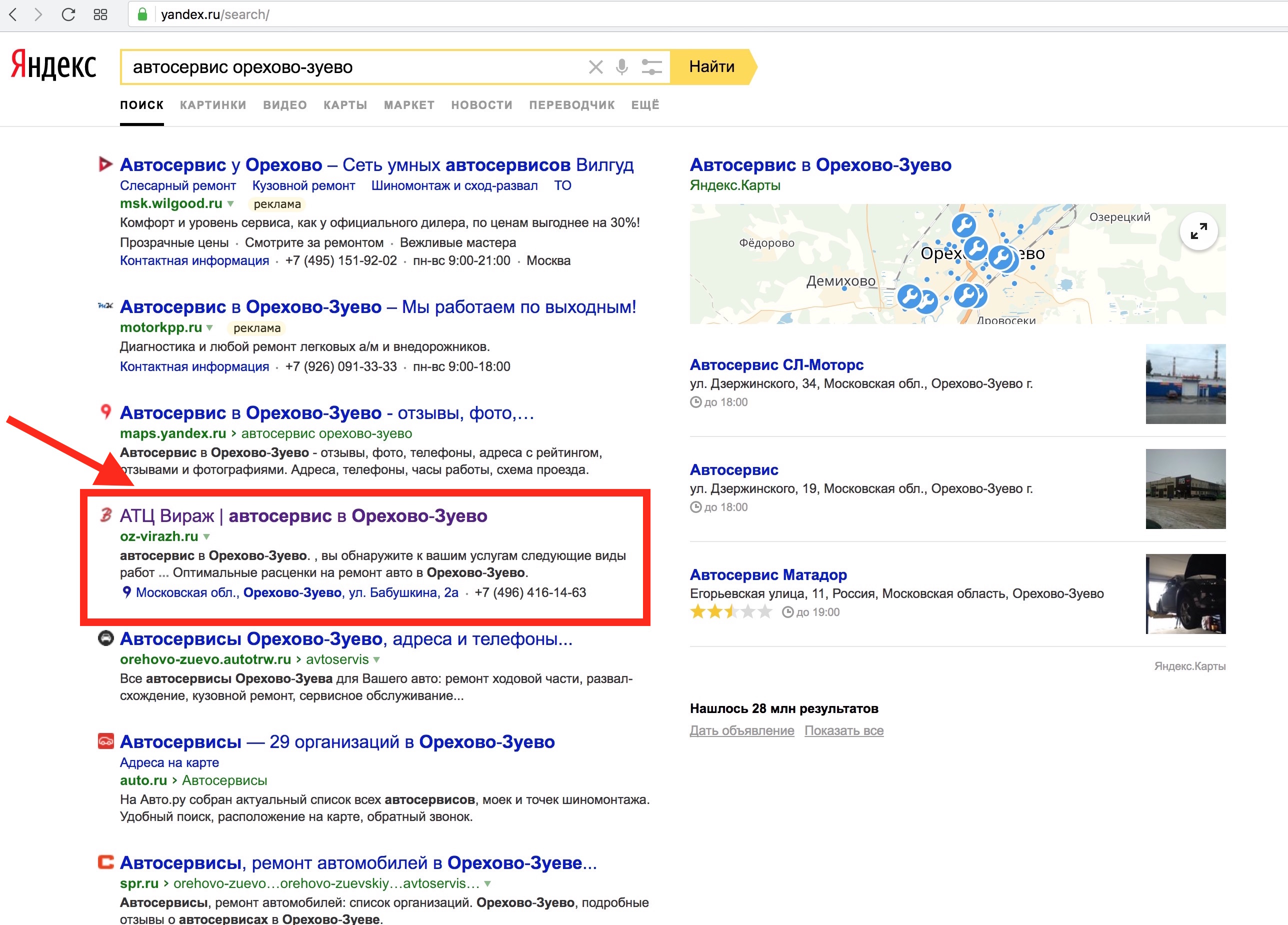Click the Yandex logo
This screenshot has height=925, width=1288.
[x=54, y=65]
